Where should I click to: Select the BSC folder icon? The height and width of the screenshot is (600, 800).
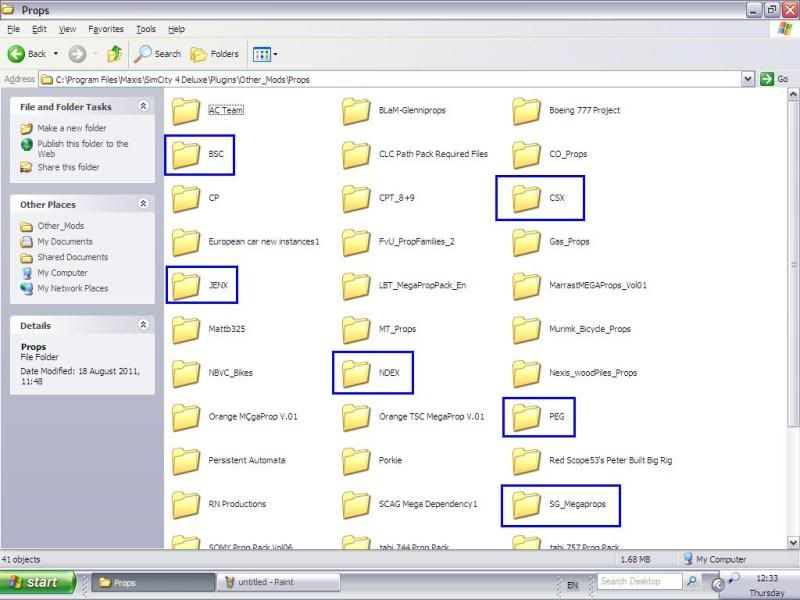pyautogui.click(x=186, y=155)
